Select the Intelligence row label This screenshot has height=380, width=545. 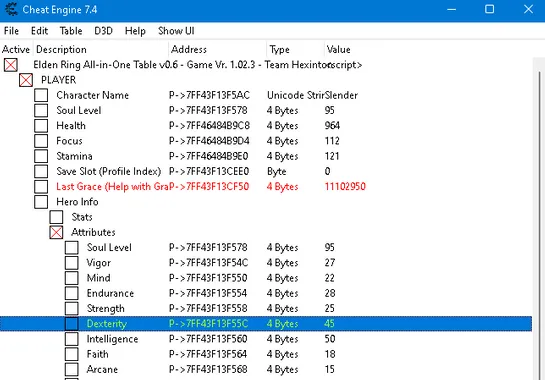click(x=112, y=339)
